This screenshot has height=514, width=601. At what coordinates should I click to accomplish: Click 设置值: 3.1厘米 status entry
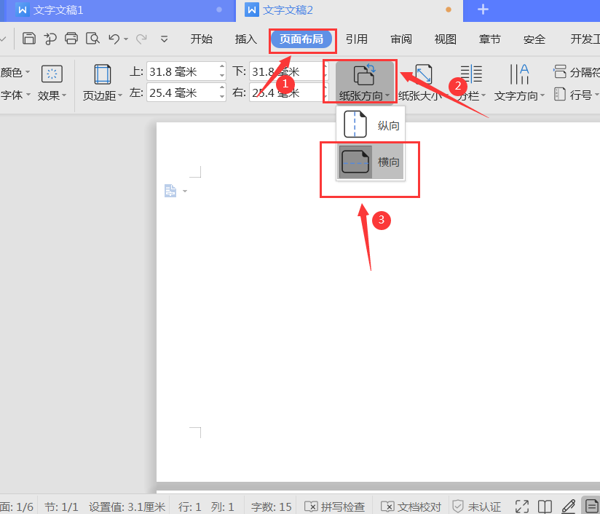click(127, 507)
